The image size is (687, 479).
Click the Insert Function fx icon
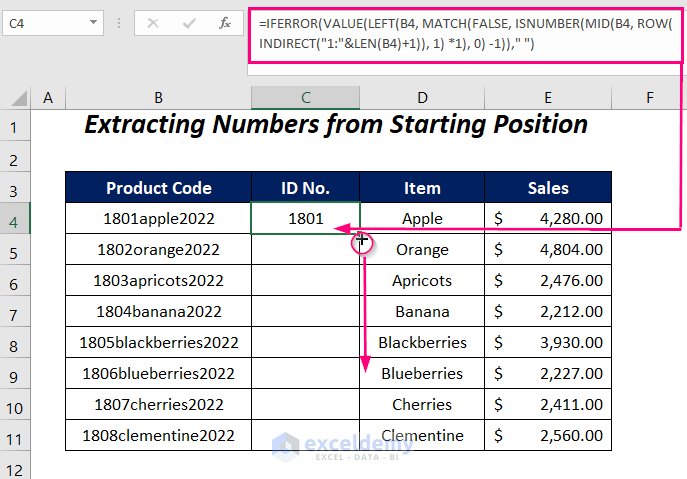[x=226, y=21]
